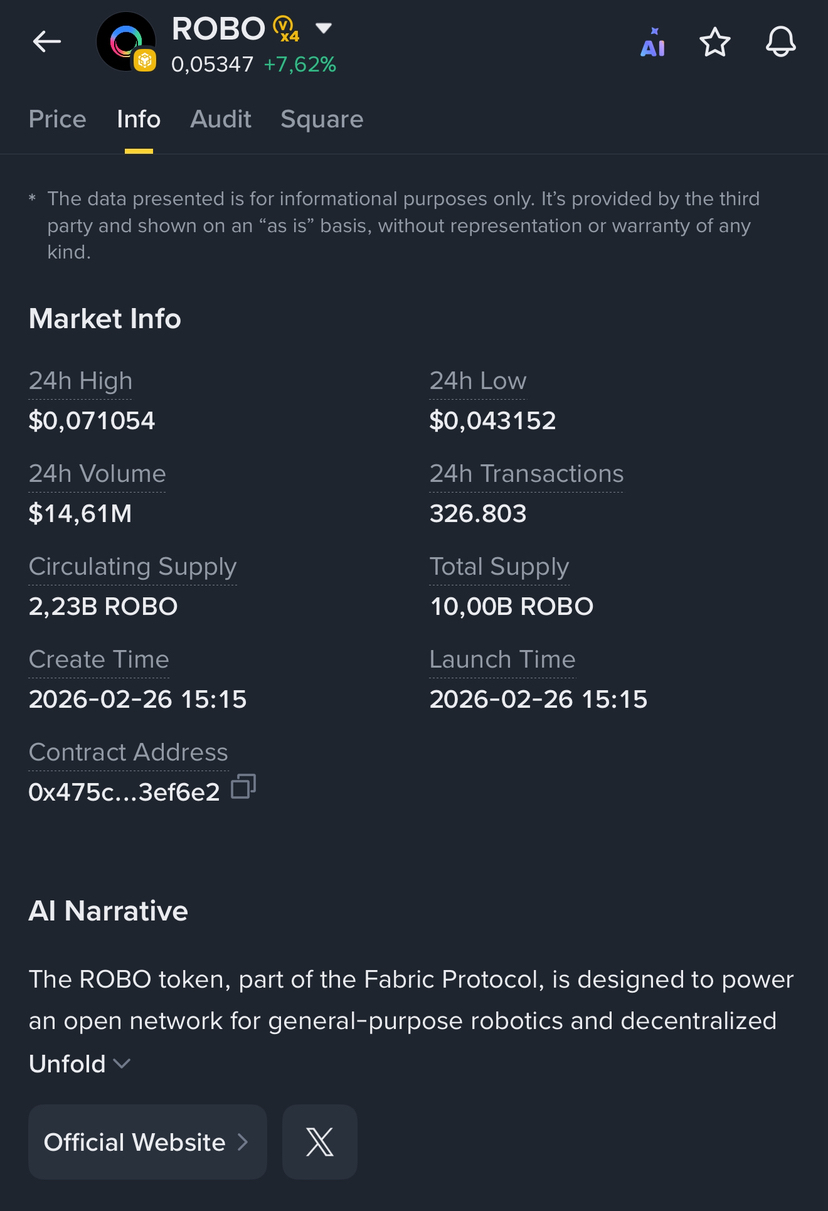Open the Official Website link

point(147,1142)
